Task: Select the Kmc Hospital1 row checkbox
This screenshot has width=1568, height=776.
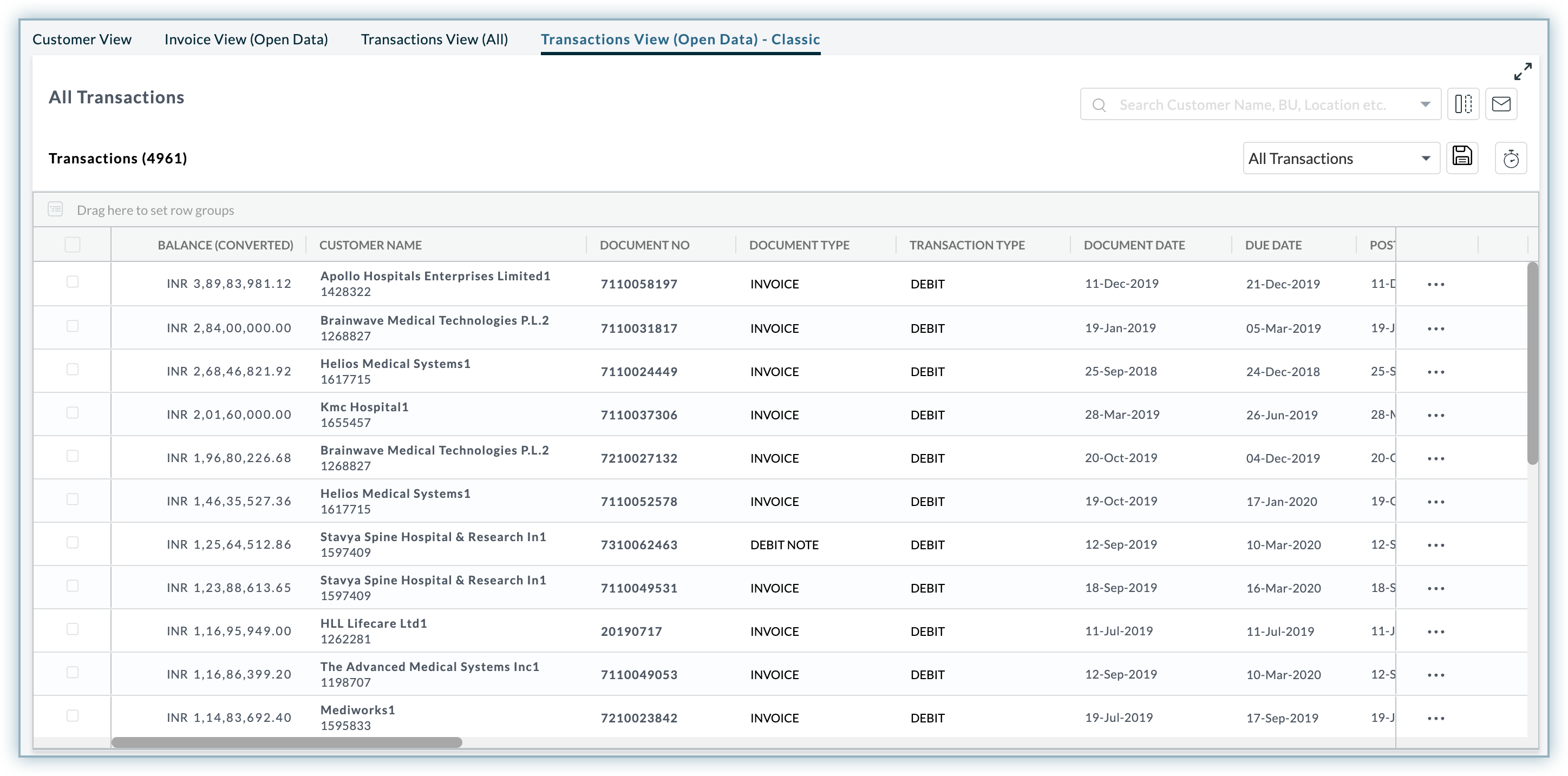Action: (73, 412)
